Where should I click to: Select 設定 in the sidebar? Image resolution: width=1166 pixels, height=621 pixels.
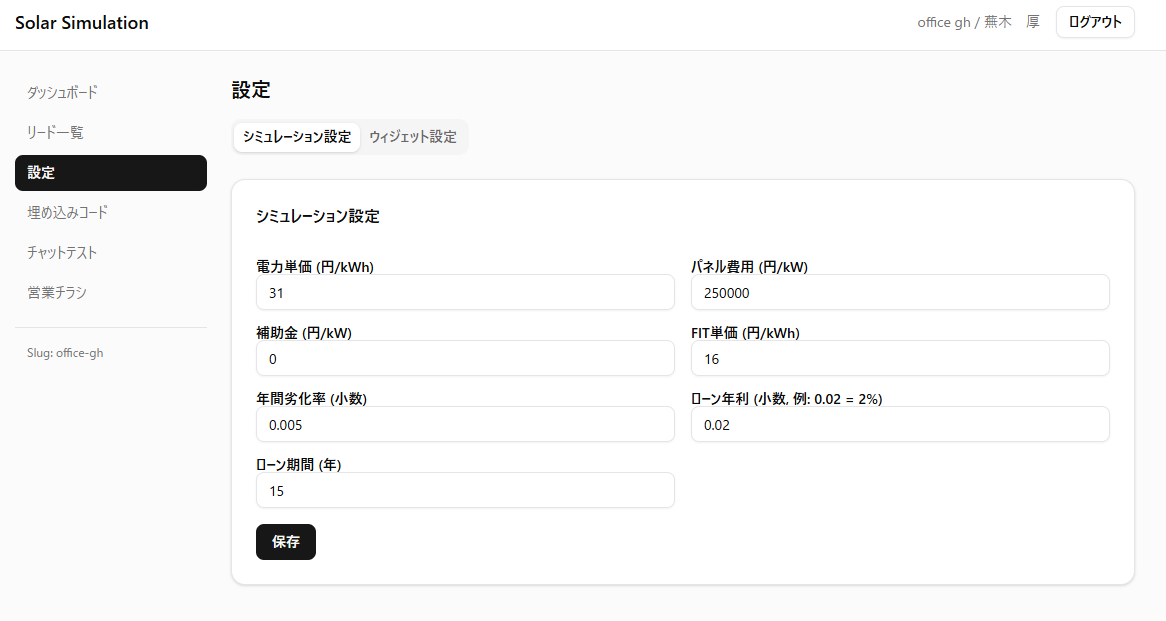click(110, 173)
